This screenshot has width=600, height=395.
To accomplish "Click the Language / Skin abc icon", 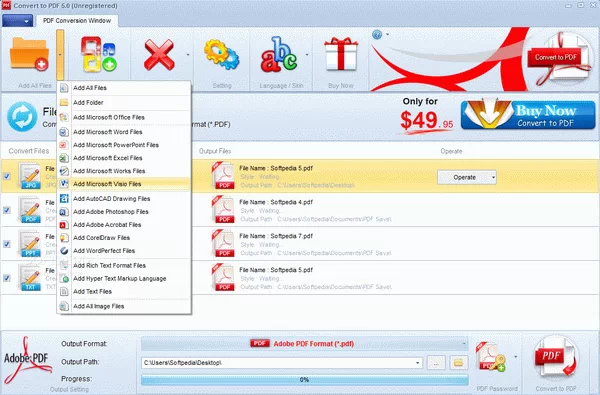I will pyautogui.click(x=279, y=55).
